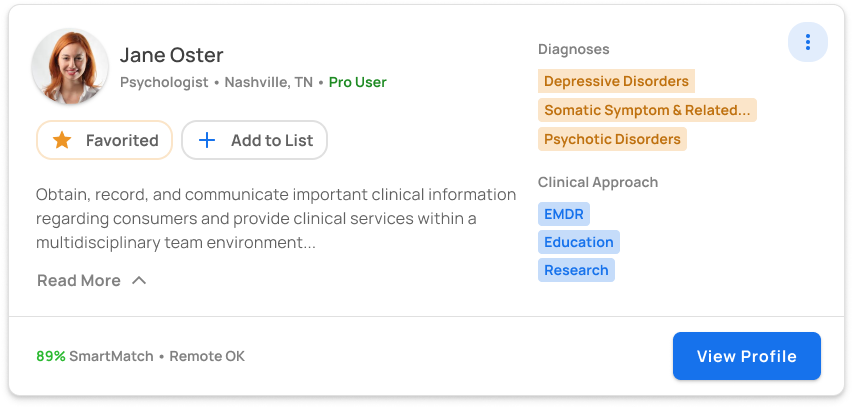Click the Pro User badge label
This screenshot has width=853, height=408.
click(357, 82)
